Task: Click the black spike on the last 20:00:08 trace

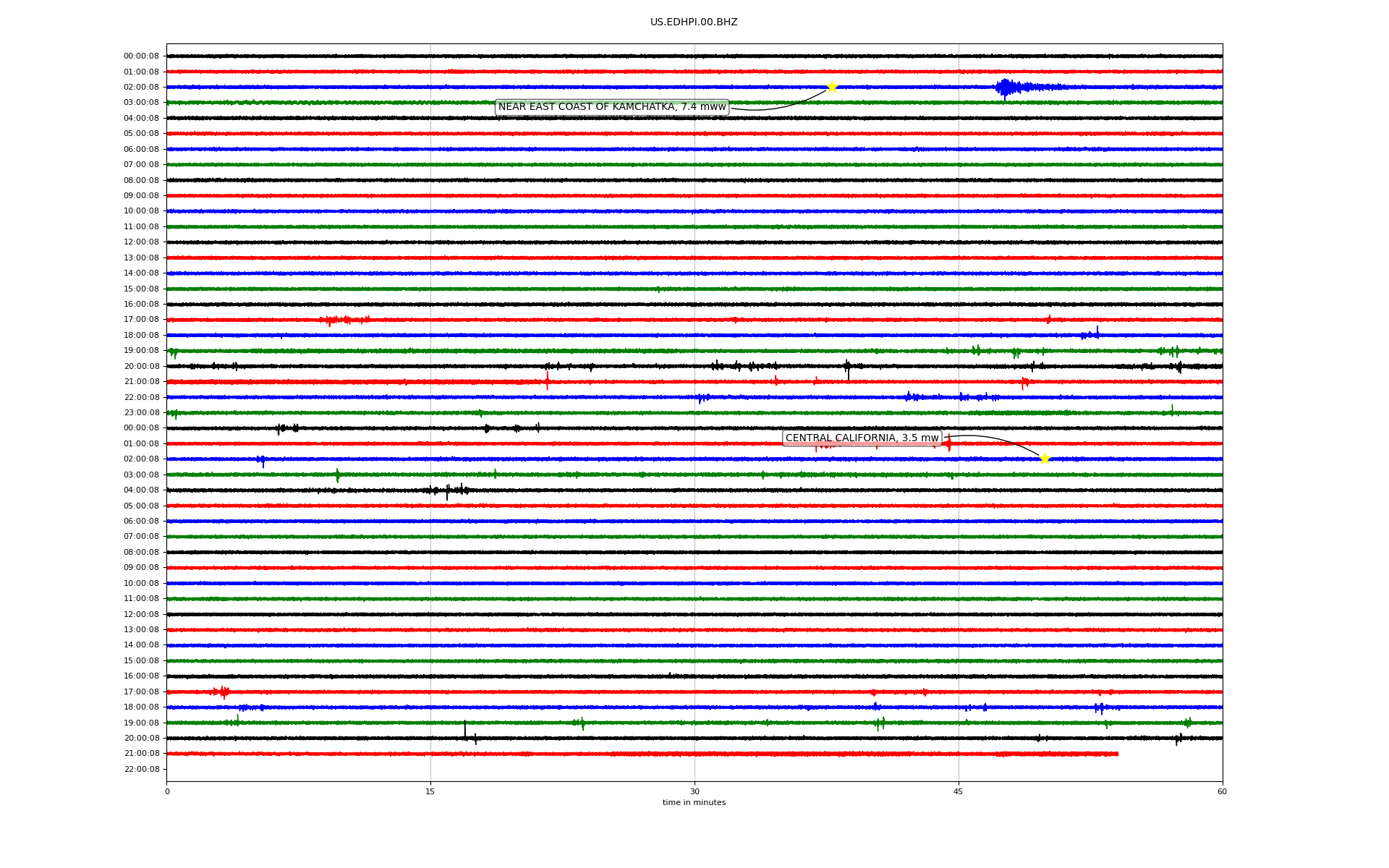Action: pyautogui.click(x=465, y=731)
